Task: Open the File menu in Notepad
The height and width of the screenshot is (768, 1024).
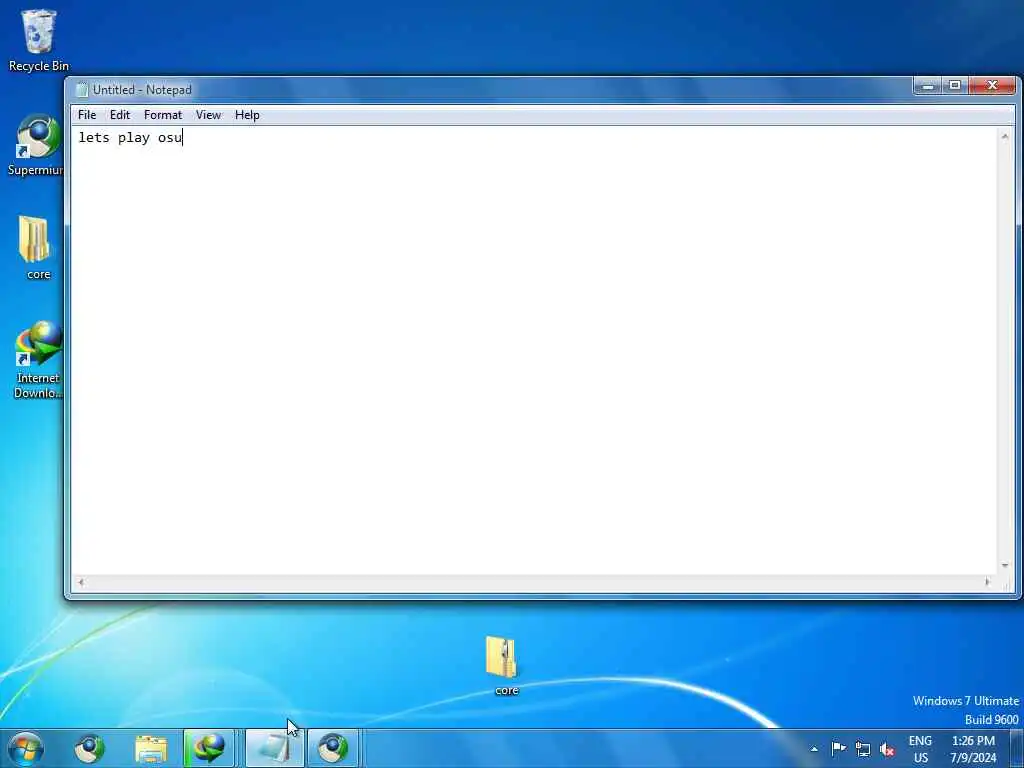Action: pos(87,115)
